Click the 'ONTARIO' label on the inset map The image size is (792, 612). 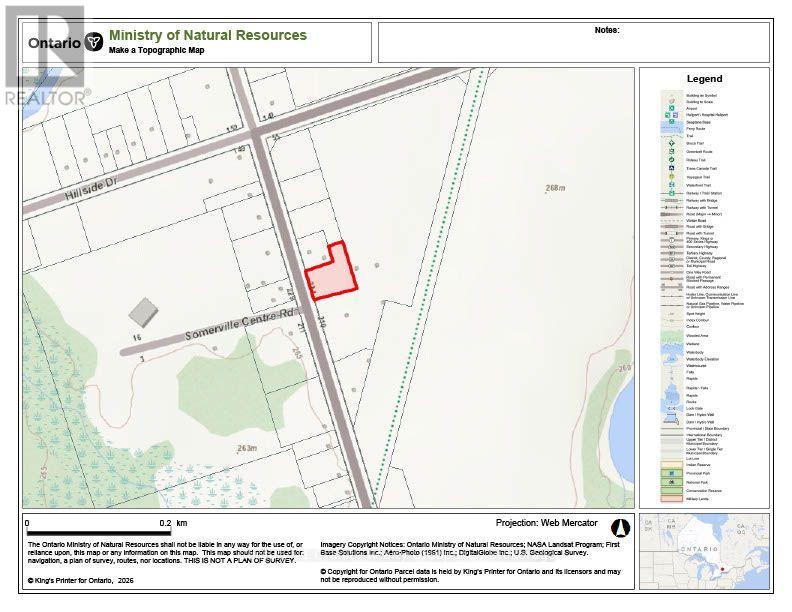click(699, 549)
